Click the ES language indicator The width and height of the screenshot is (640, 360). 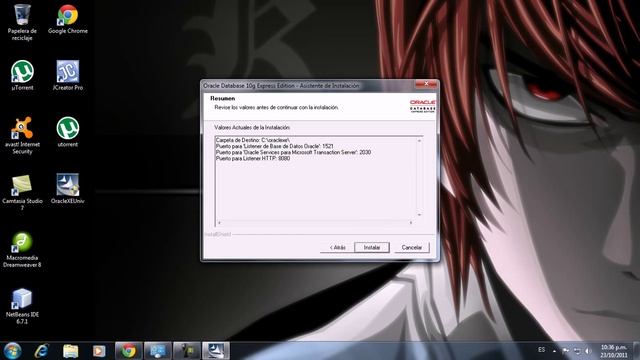click(x=541, y=350)
